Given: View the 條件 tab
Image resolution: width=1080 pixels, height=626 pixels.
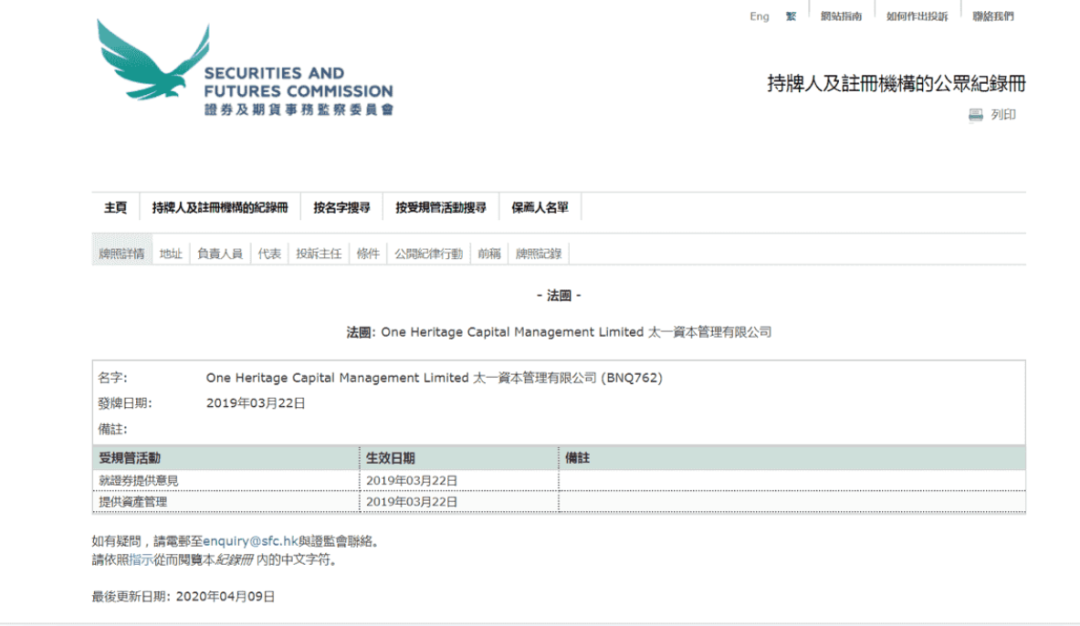Looking at the screenshot, I should click(x=368, y=254).
